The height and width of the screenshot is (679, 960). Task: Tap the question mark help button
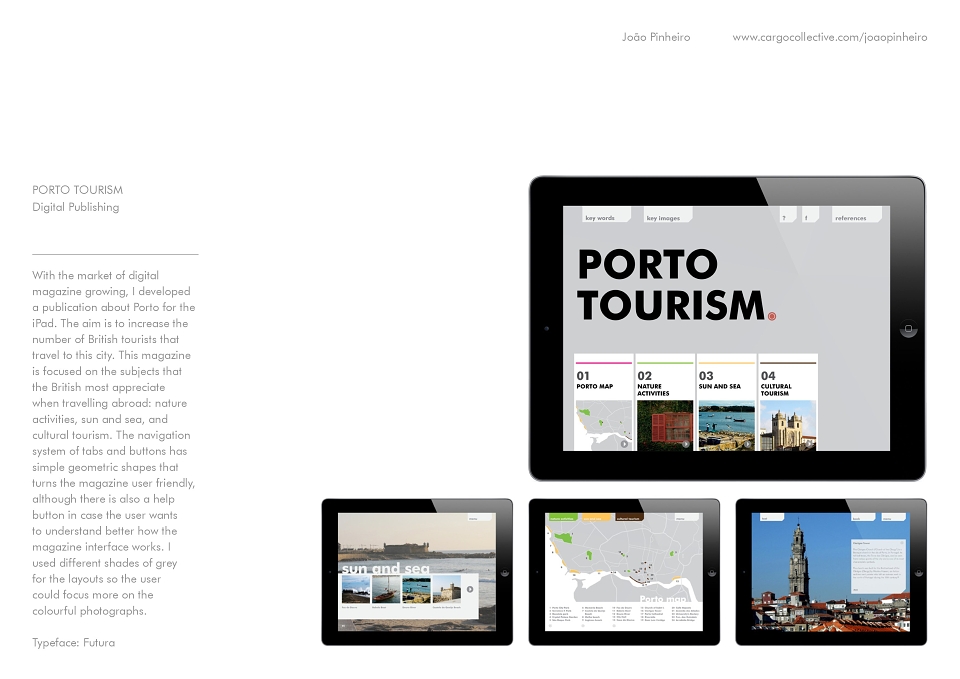click(787, 215)
